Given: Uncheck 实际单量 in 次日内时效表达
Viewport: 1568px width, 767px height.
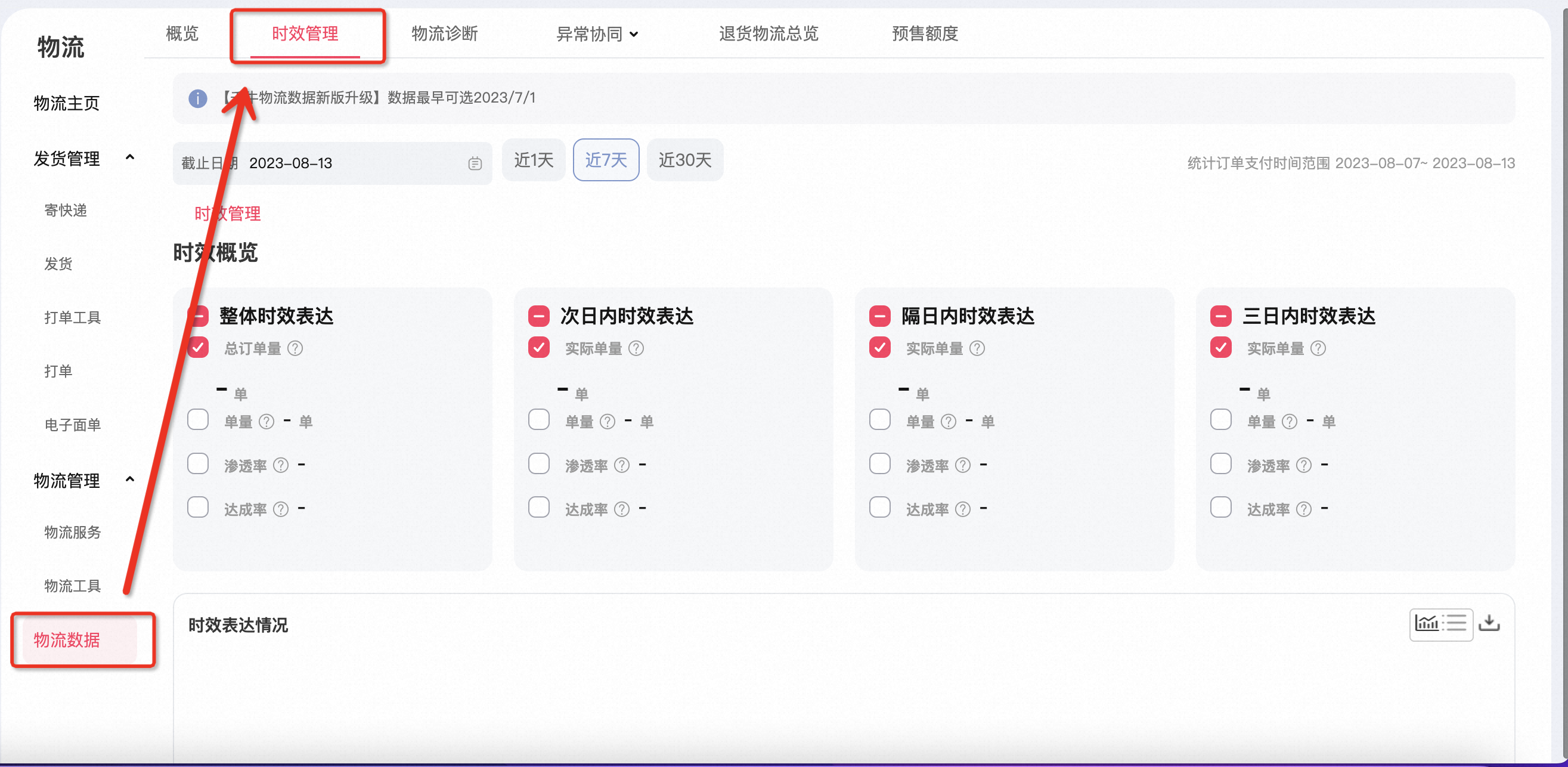Looking at the screenshot, I should (539, 348).
